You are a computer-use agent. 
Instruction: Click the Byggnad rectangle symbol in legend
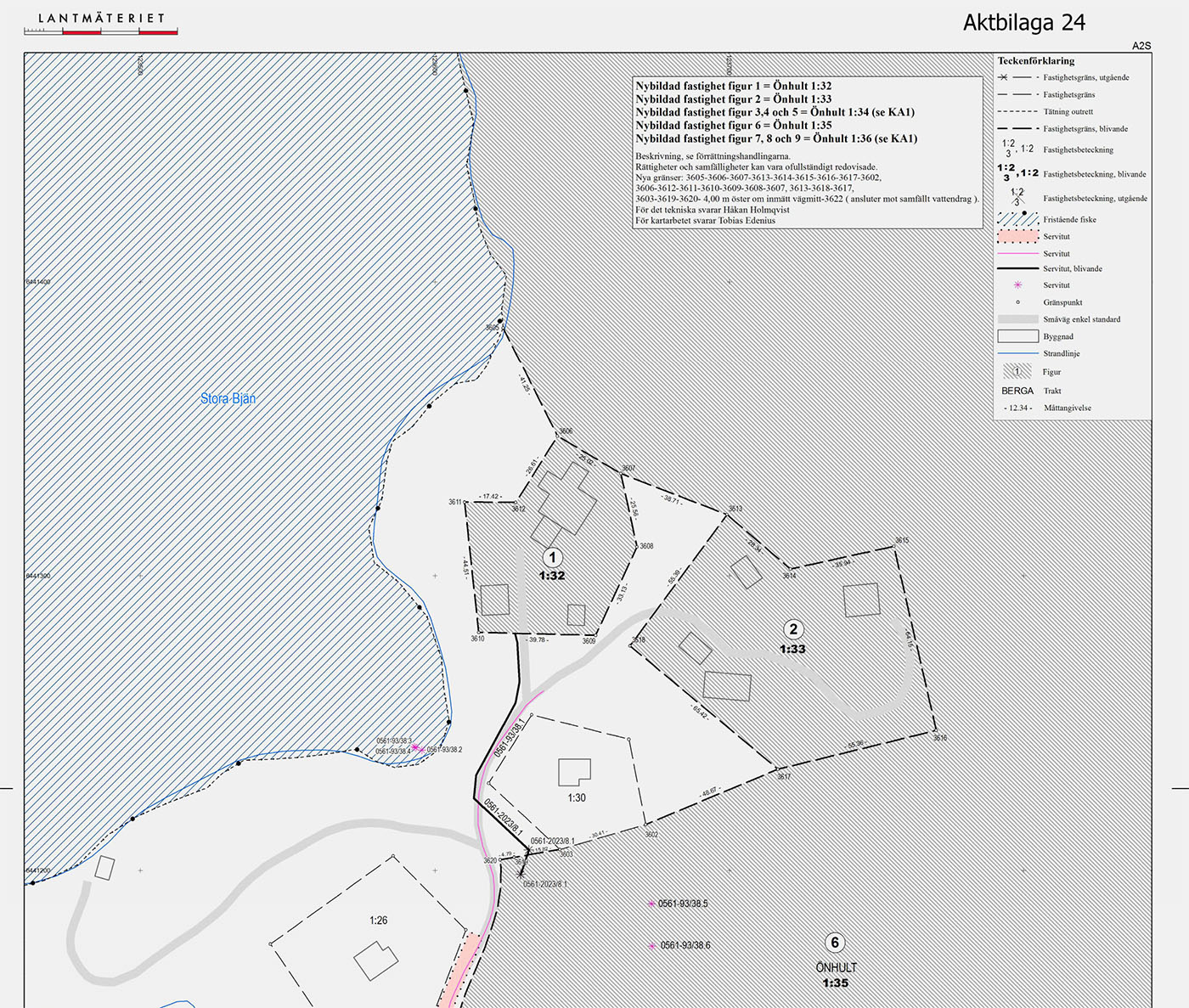[x=1017, y=336]
